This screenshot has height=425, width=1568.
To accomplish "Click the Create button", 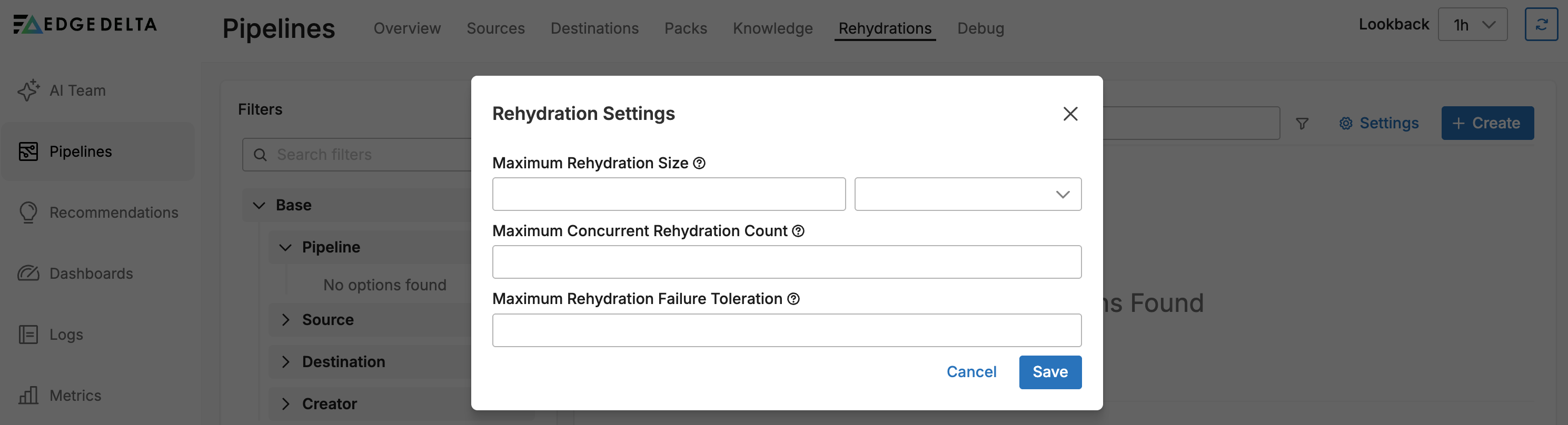I will pyautogui.click(x=1487, y=124).
